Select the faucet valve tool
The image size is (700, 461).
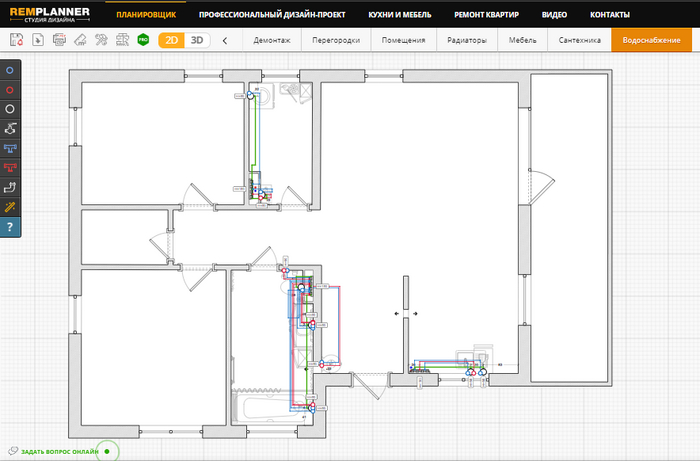pos(10,129)
